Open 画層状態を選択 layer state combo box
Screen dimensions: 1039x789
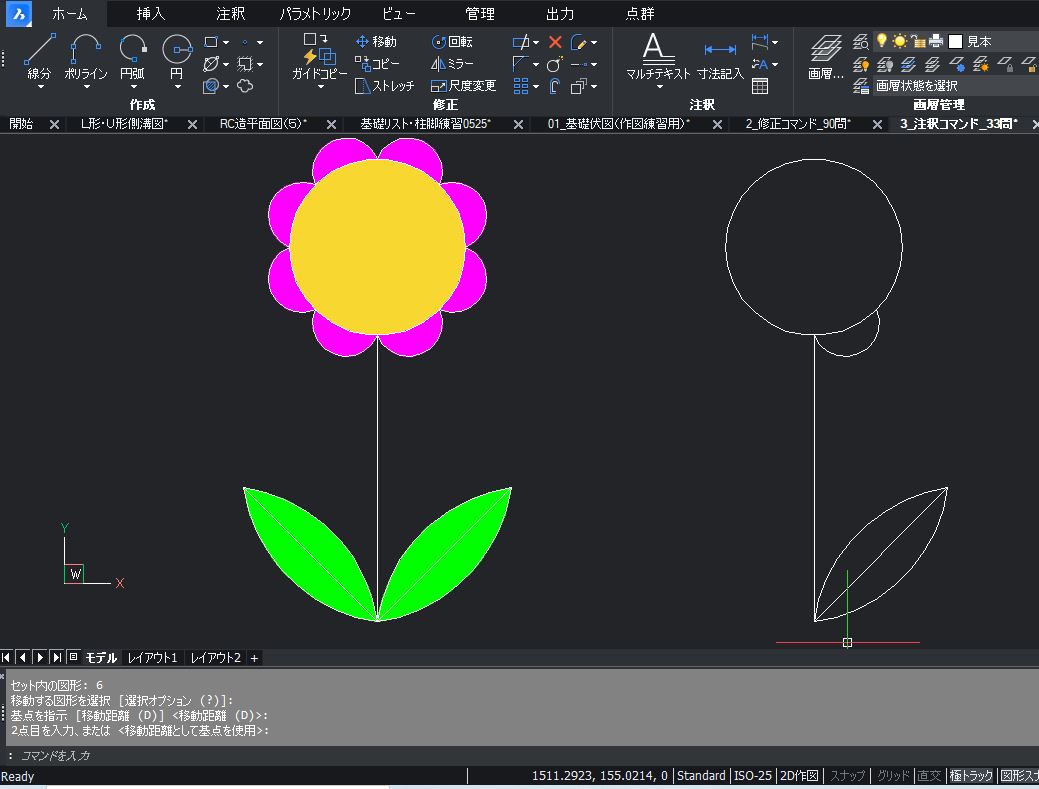coord(954,85)
